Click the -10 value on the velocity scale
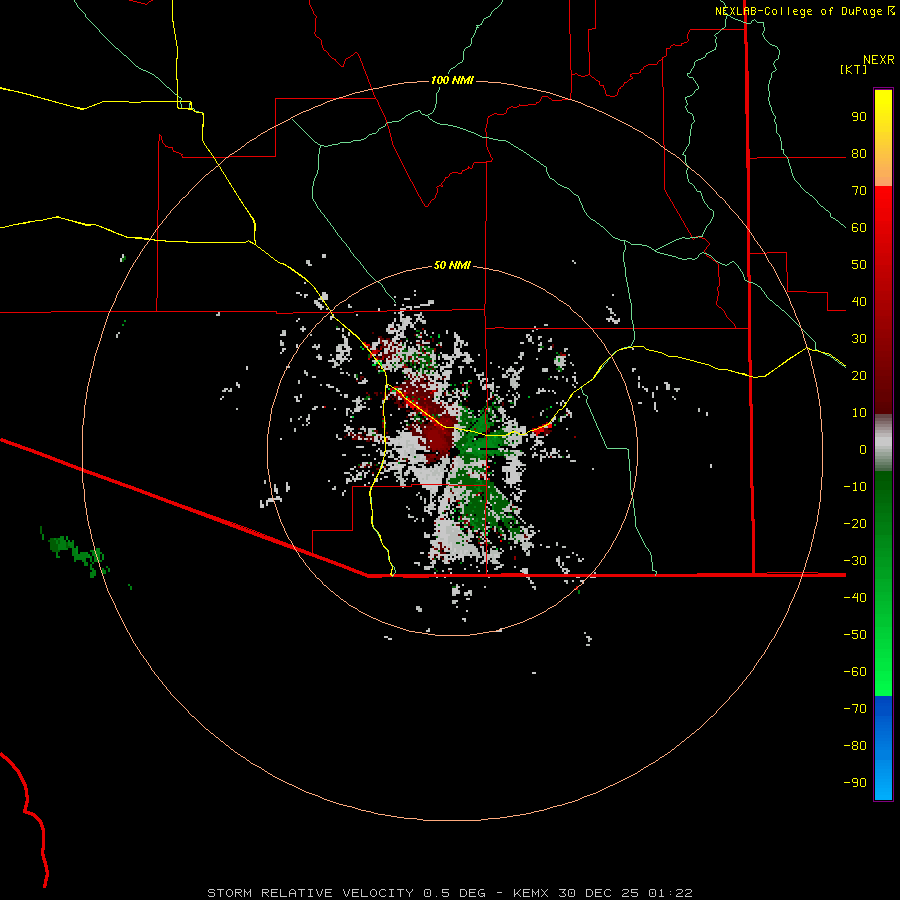Screen dimensions: 900x900 point(855,487)
